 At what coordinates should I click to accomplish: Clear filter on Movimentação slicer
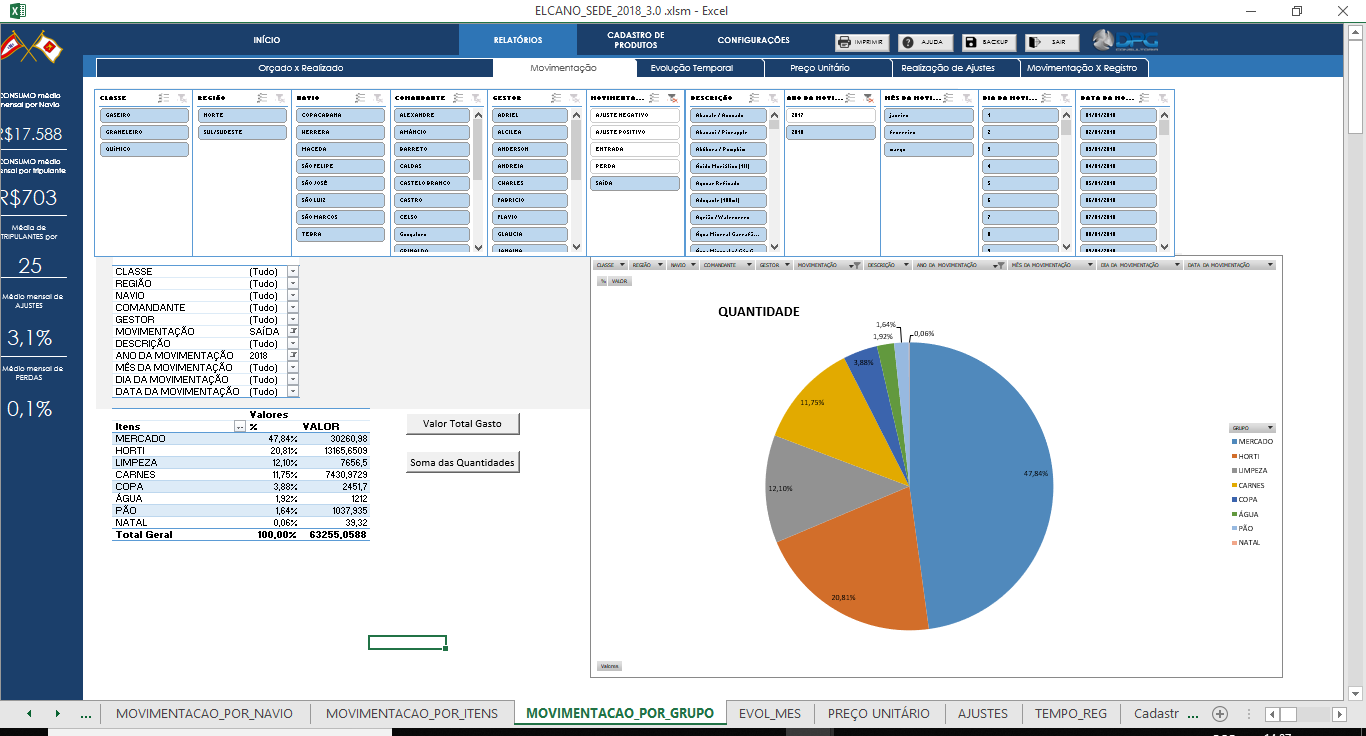click(x=672, y=98)
